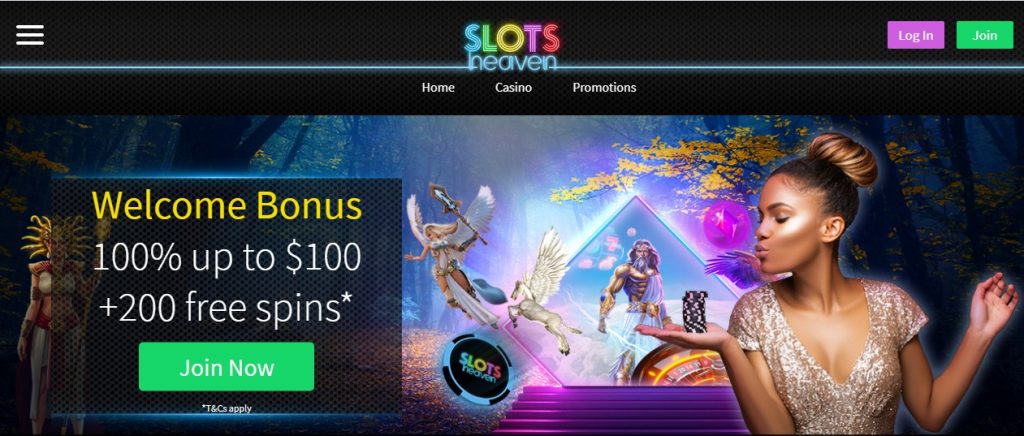The height and width of the screenshot is (436, 1024).
Task: Click the woman blowing a kiss
Action: (849, 287)
